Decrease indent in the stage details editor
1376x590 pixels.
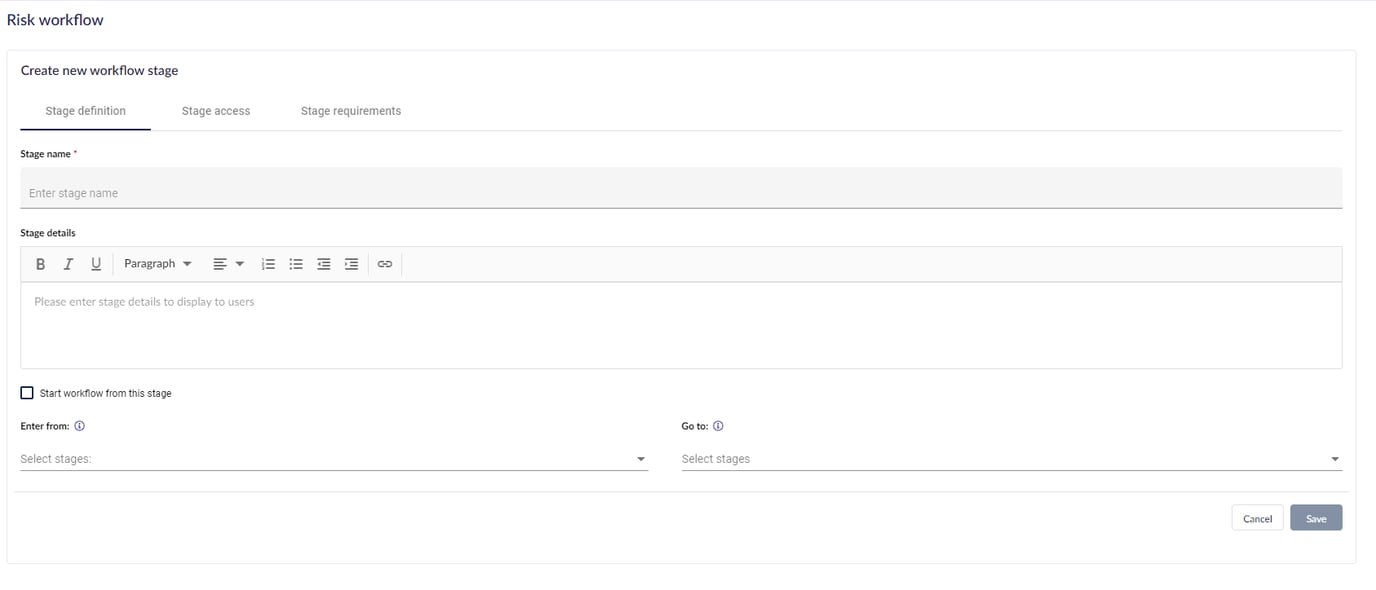(323, 263)
